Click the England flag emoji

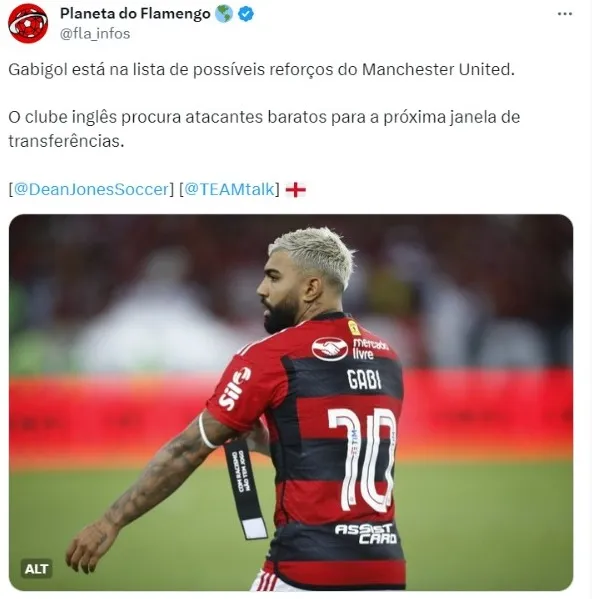pyautogui.click(x=296, y=189)
